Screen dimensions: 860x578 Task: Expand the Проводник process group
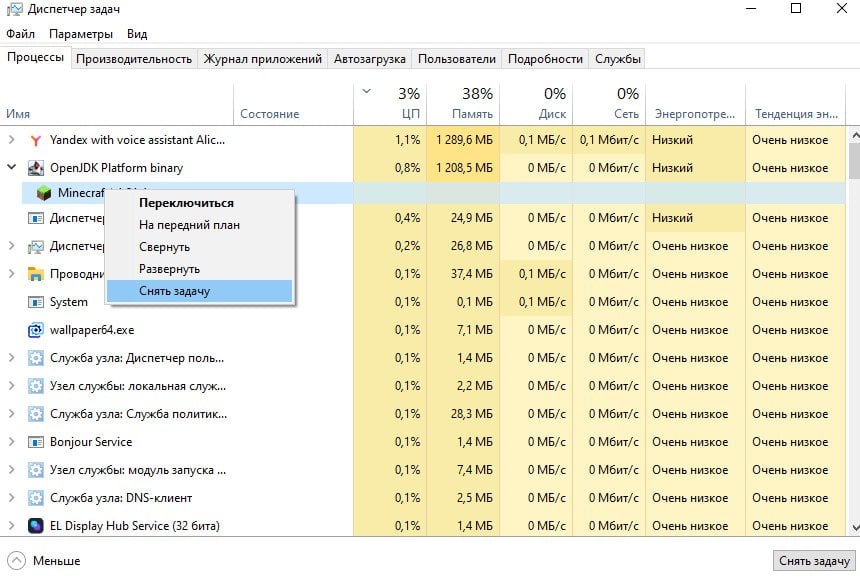11,273
